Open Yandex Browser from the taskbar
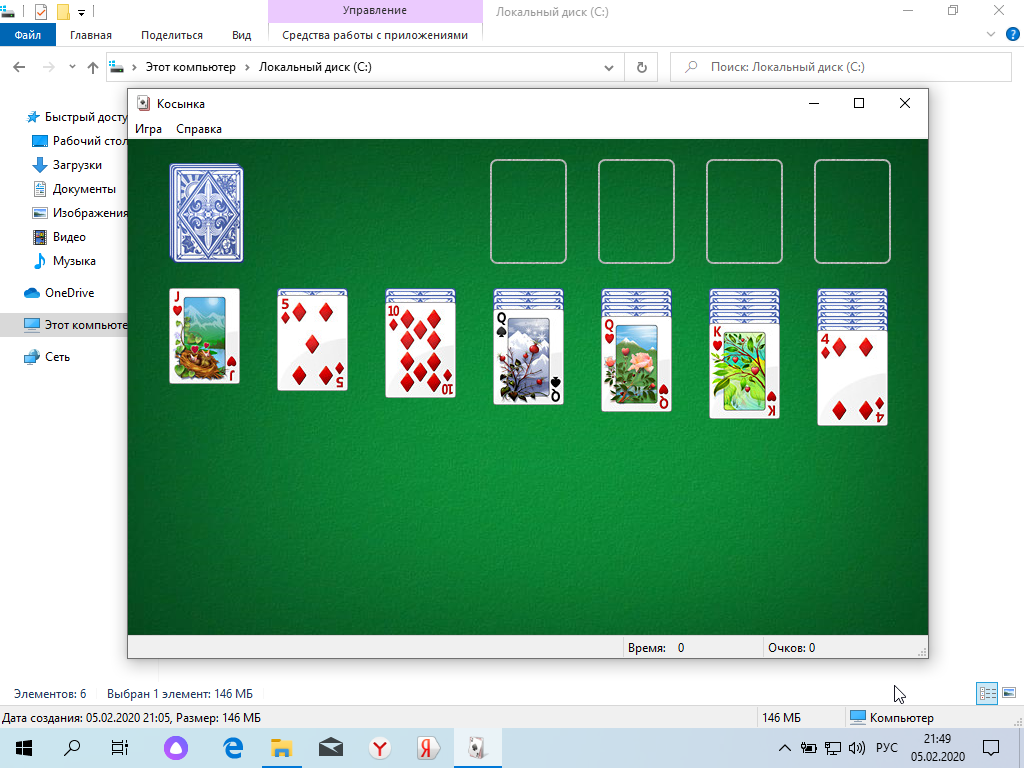This screenshot has height=768, width=1024. (379, 748)
